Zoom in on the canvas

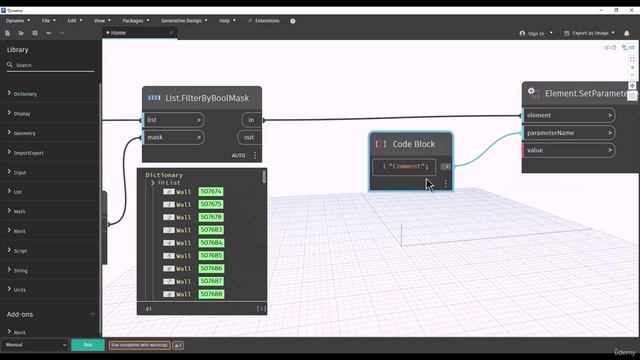click(632, 67)
